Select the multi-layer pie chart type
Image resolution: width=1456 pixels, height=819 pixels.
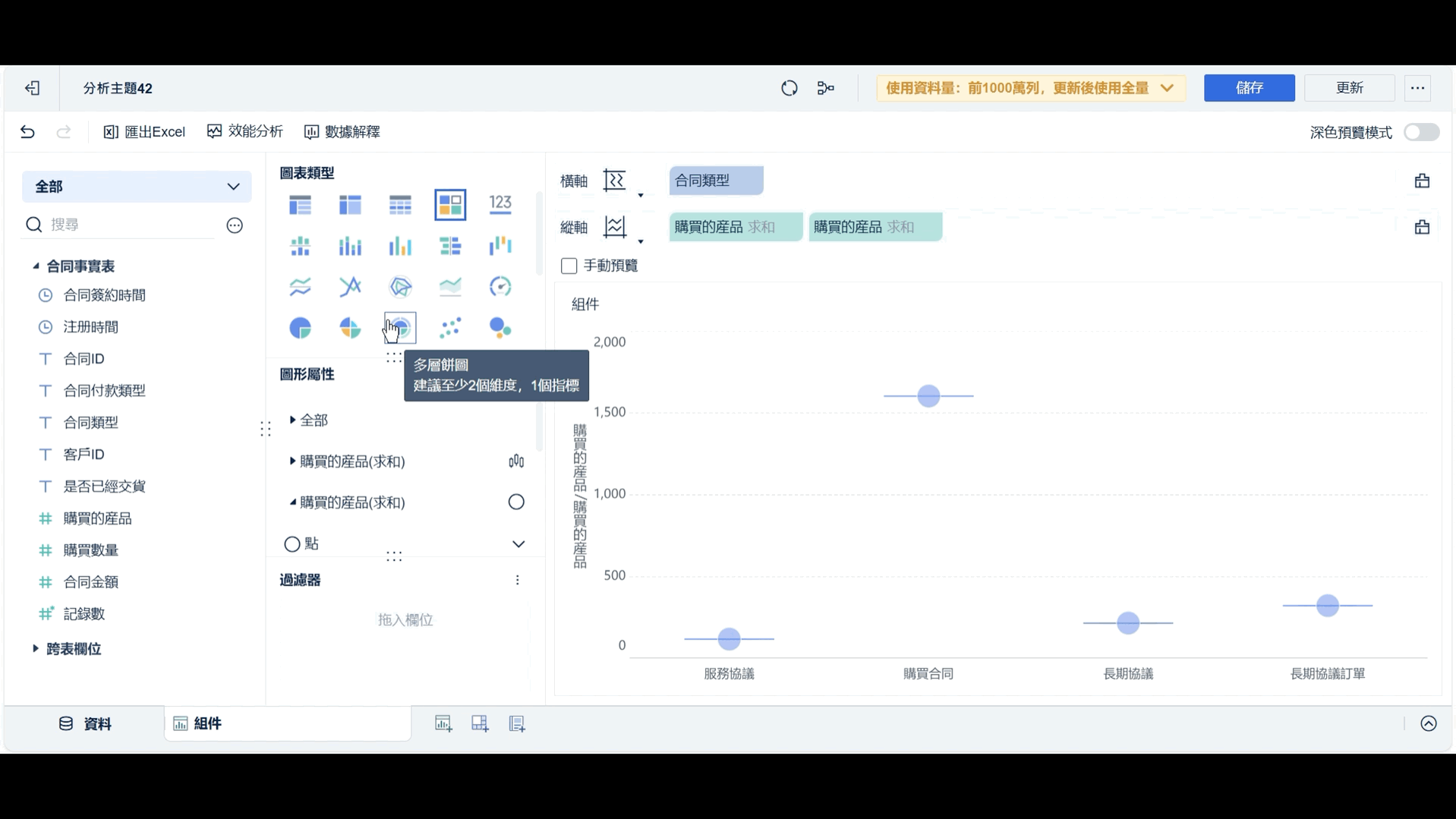pos(400,328)
